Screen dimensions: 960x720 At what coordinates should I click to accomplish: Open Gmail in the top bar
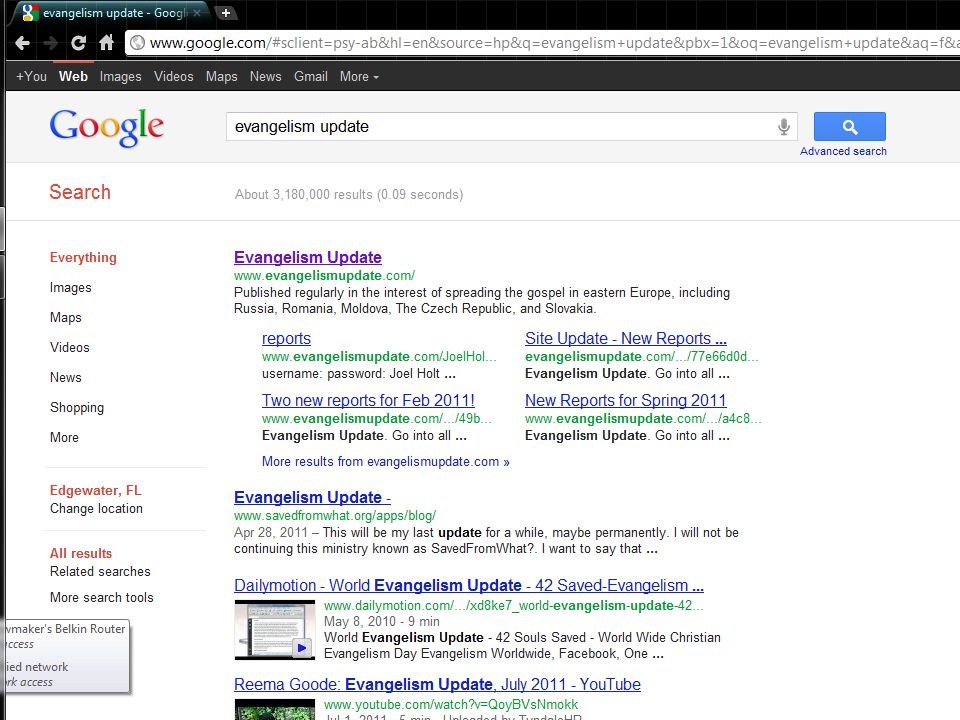[x=311, y=77]
